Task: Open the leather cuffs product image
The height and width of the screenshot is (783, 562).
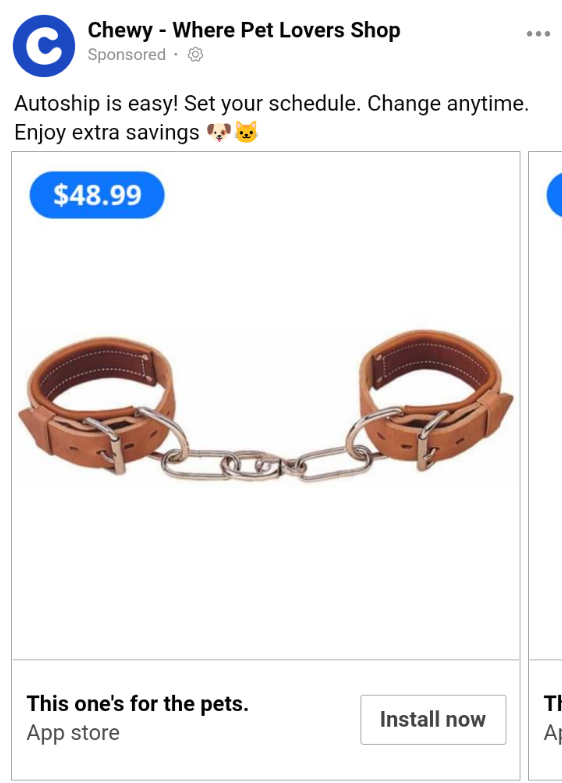Action: 266,405
